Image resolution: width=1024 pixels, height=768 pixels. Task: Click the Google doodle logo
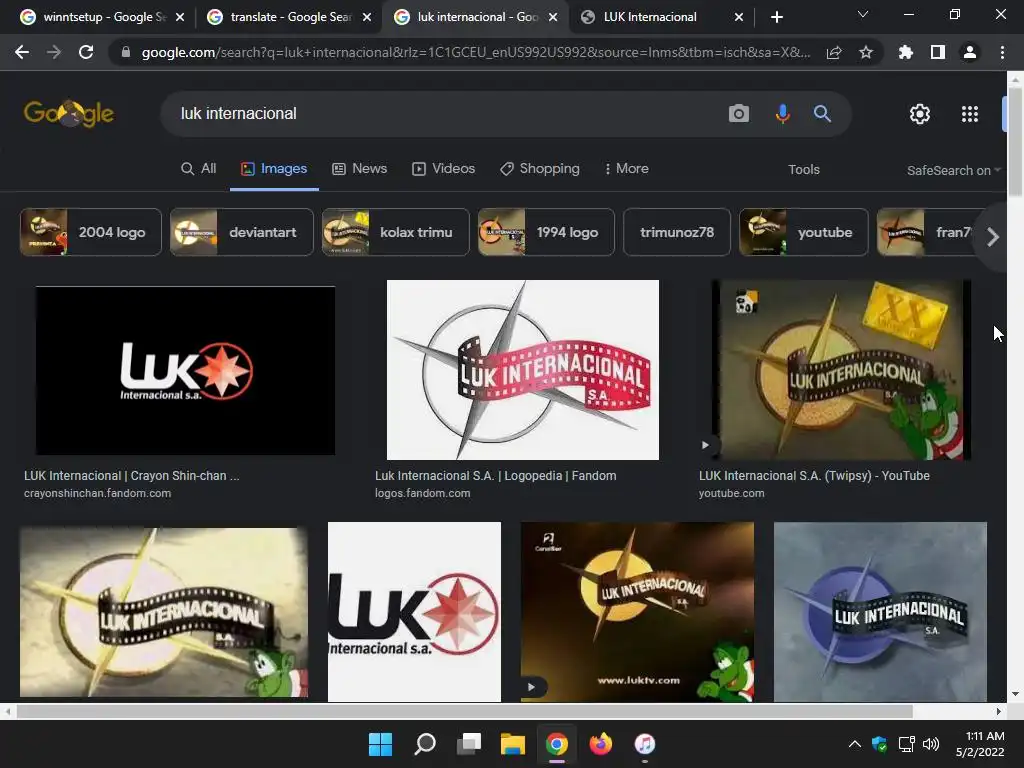click(69, 114)
